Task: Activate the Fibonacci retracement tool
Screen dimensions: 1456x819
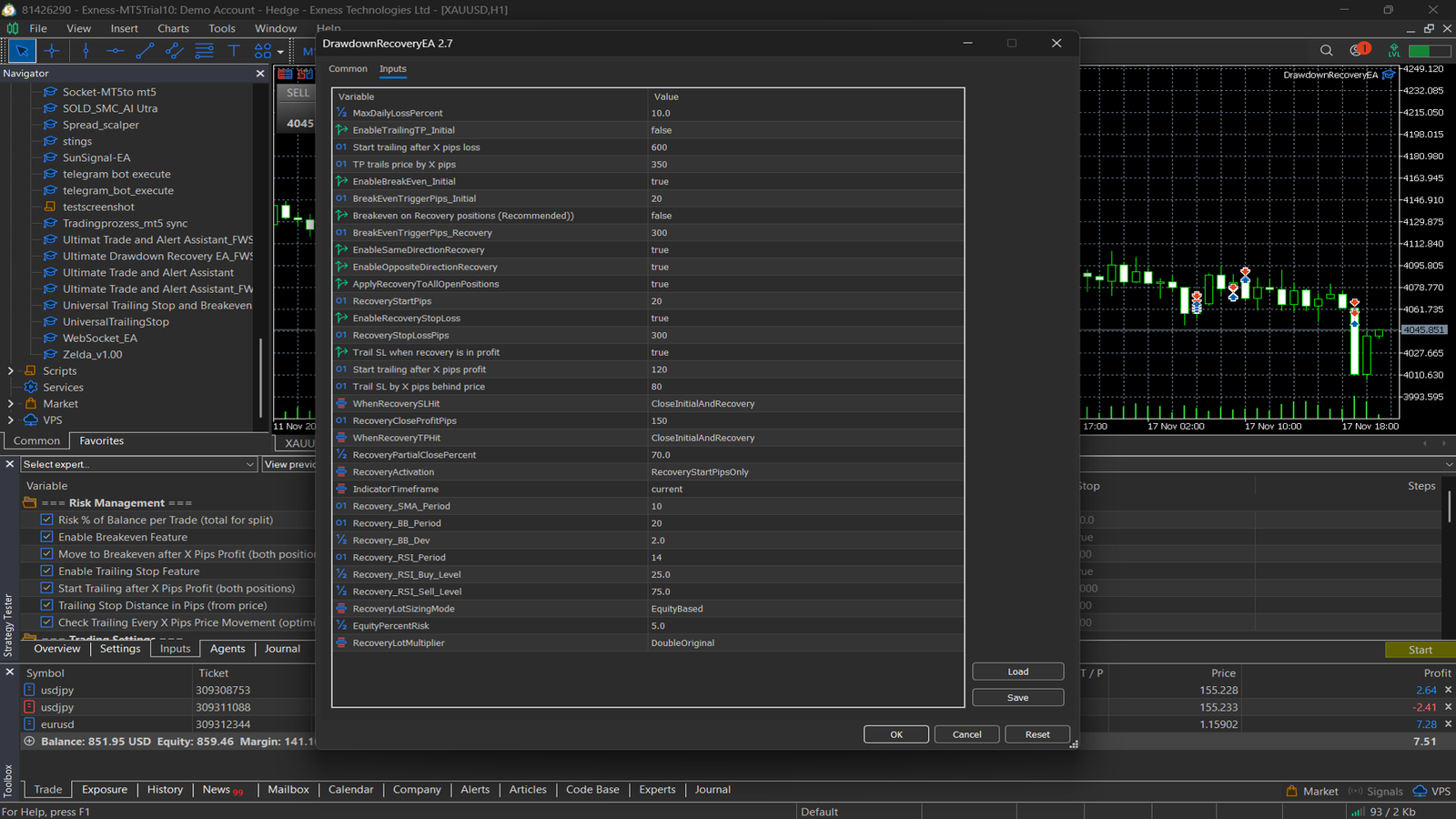Action: pyautogui.click(x=204, y=51)
